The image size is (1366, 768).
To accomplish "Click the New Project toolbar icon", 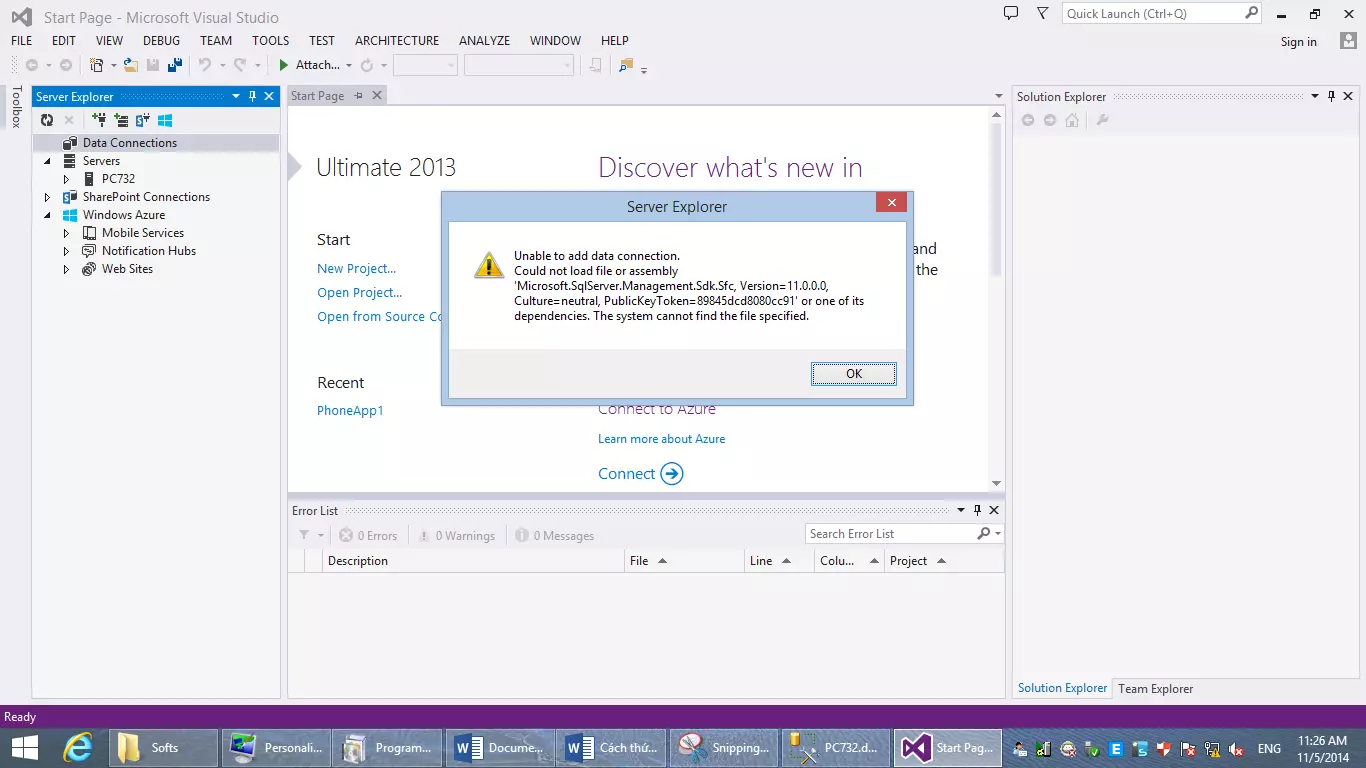I will (97, 65).
